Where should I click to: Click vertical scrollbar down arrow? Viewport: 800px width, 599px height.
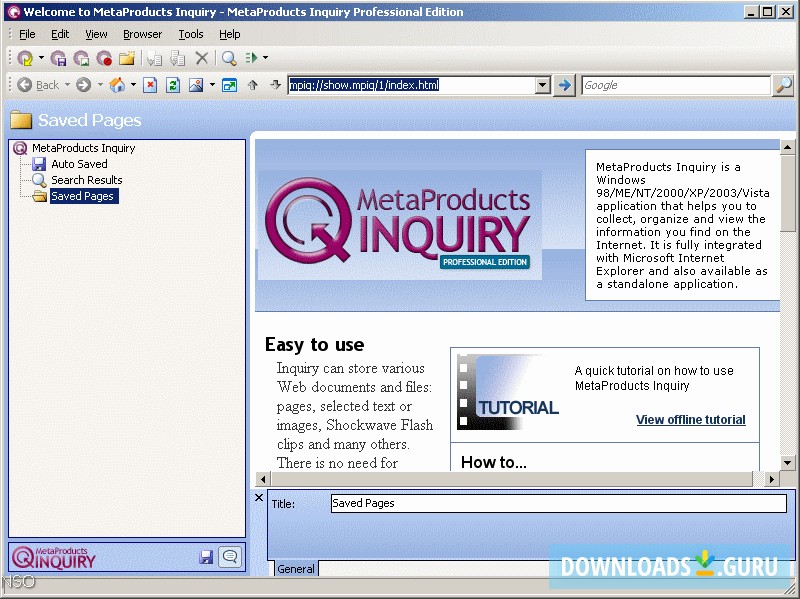click(787, 463)
